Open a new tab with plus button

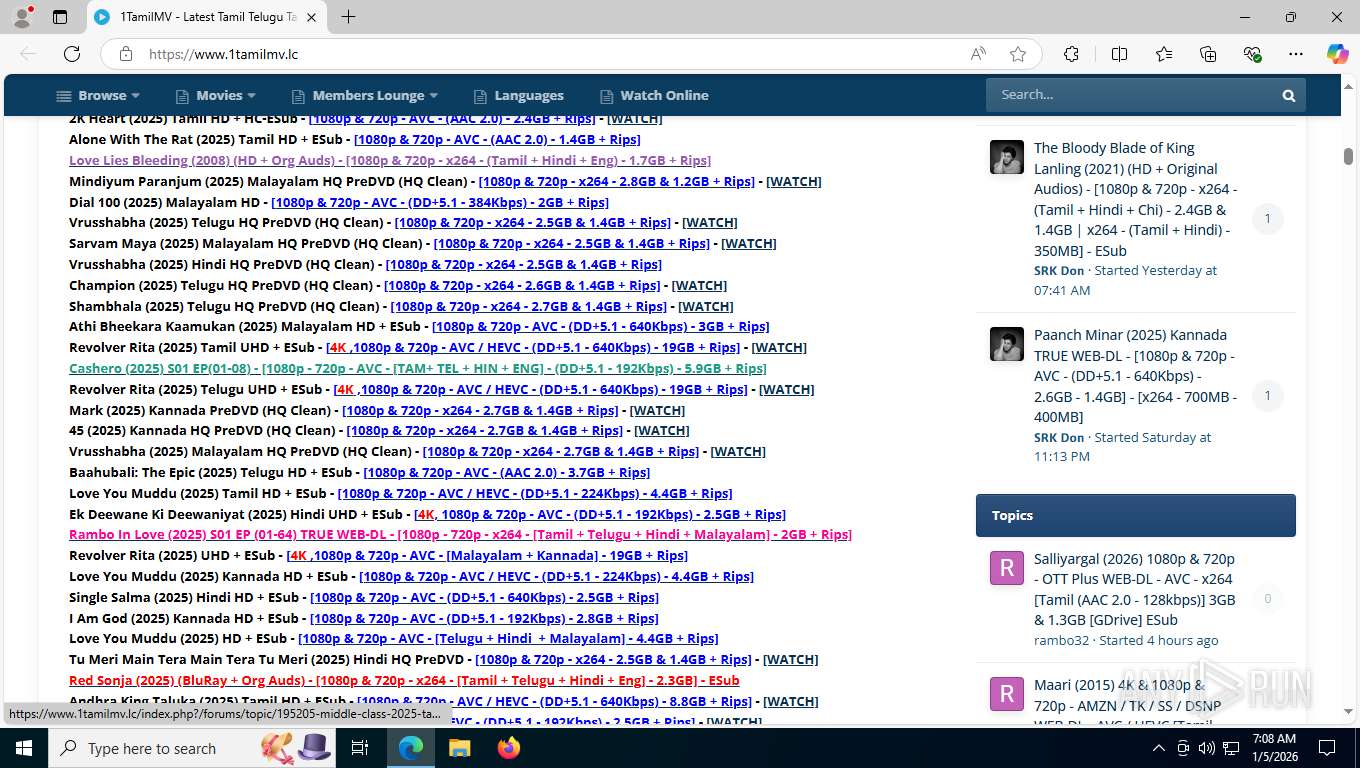coord(348,17)
